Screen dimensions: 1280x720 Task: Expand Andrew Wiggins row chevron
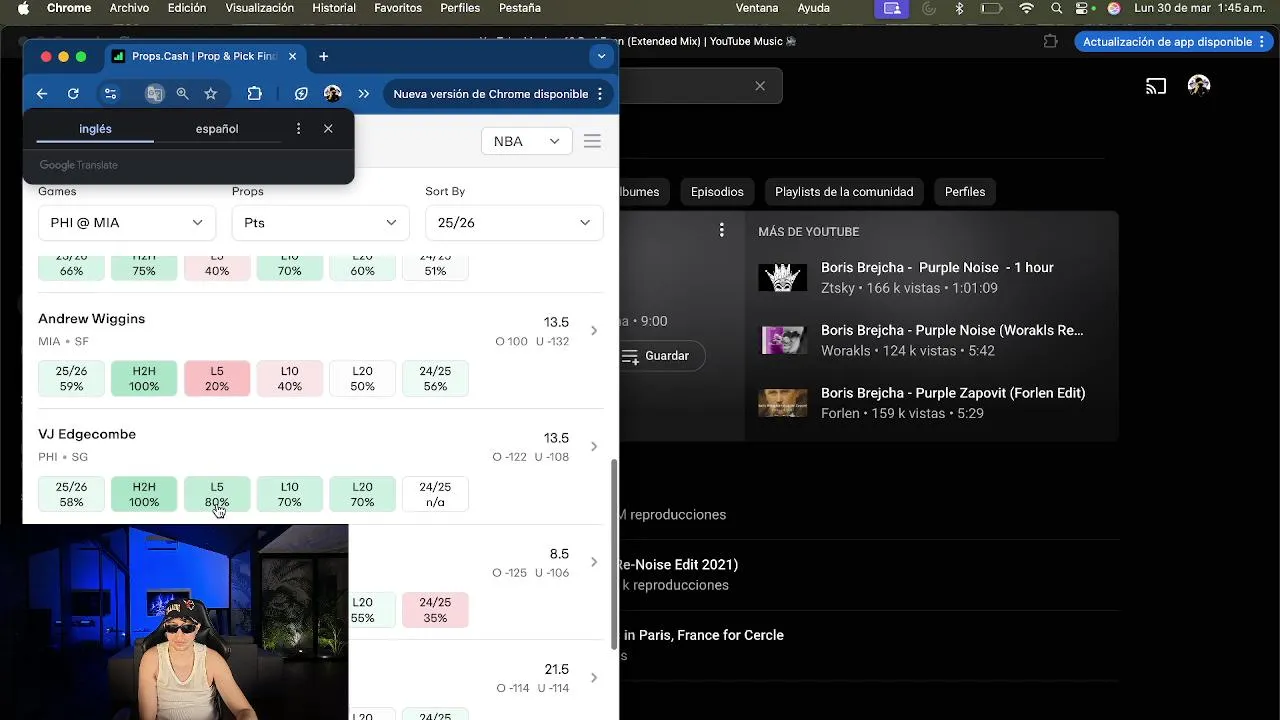click(x=593, y=331)
